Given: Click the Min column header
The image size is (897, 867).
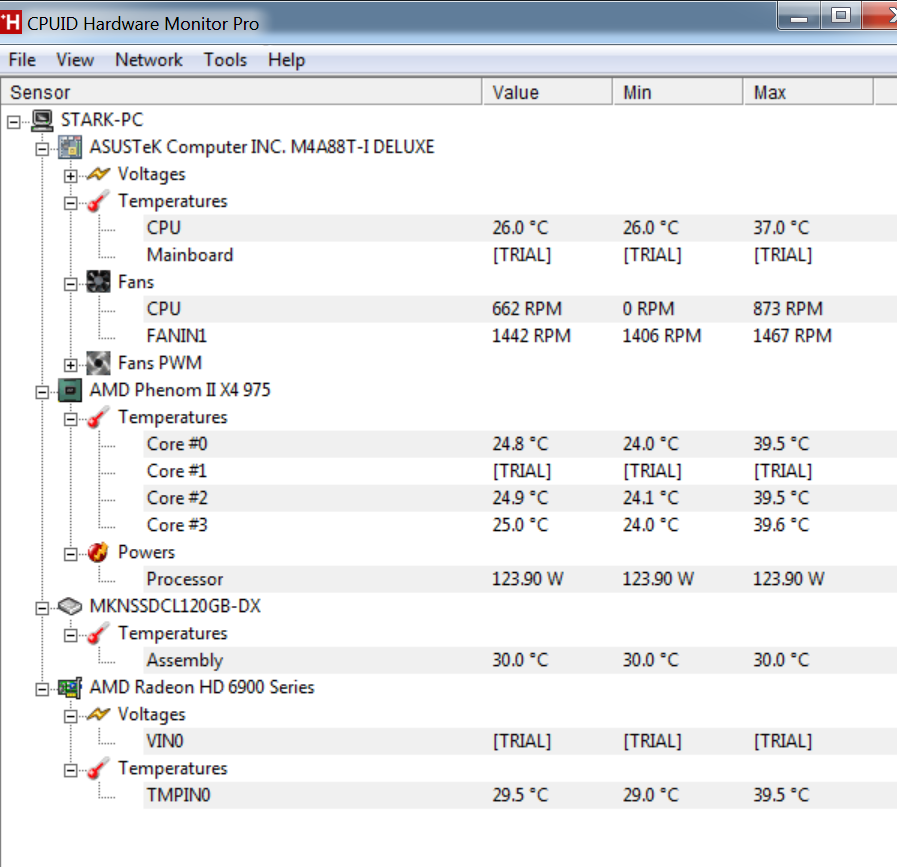Looking at the screenshot, I should (678, 92).
